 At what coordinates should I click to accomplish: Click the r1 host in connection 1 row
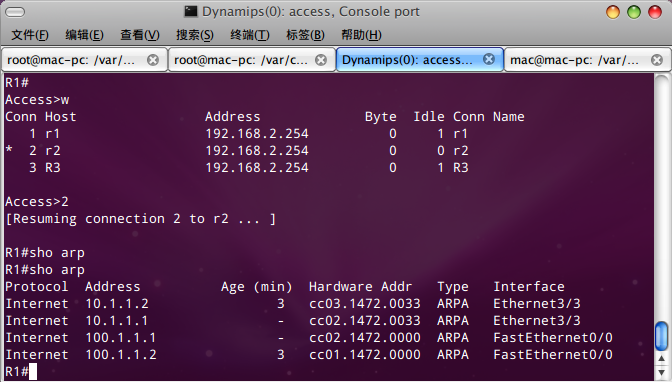coord(52,134)
